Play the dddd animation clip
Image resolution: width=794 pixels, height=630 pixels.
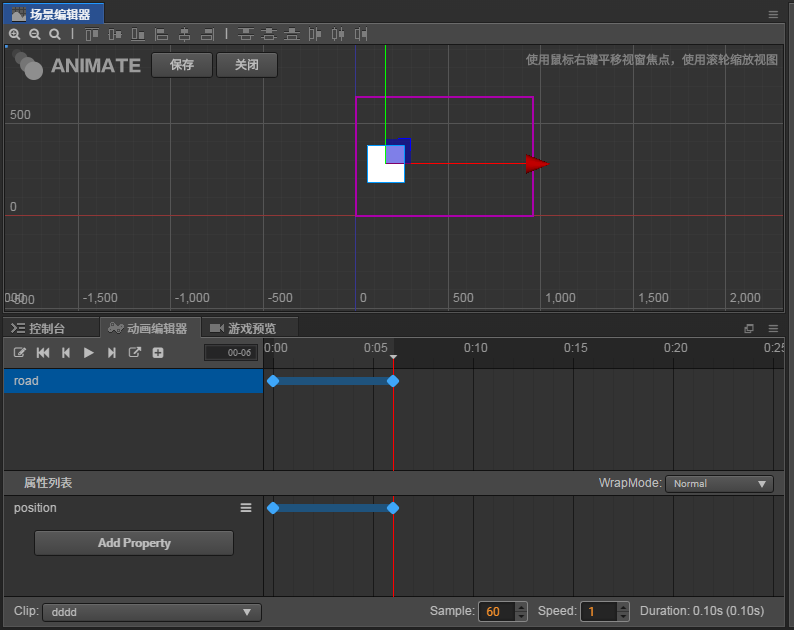coord(89,352)
